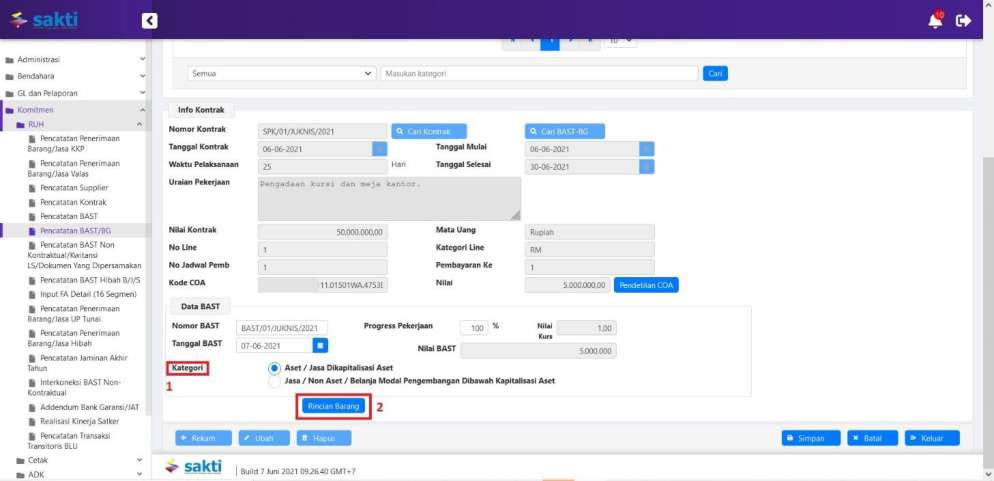Click the notification bell icon
994x481 pixels.
935,21
